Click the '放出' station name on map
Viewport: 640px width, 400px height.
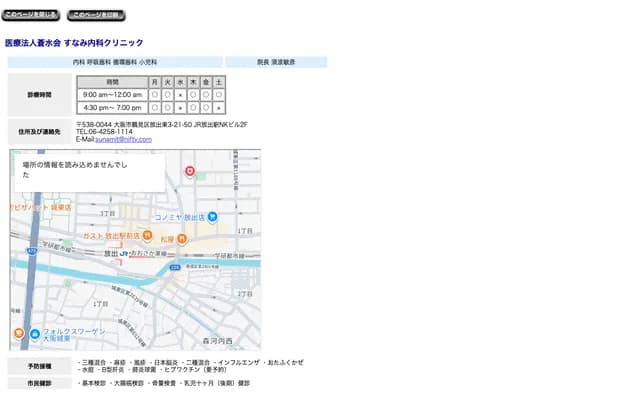coord(111,253)
